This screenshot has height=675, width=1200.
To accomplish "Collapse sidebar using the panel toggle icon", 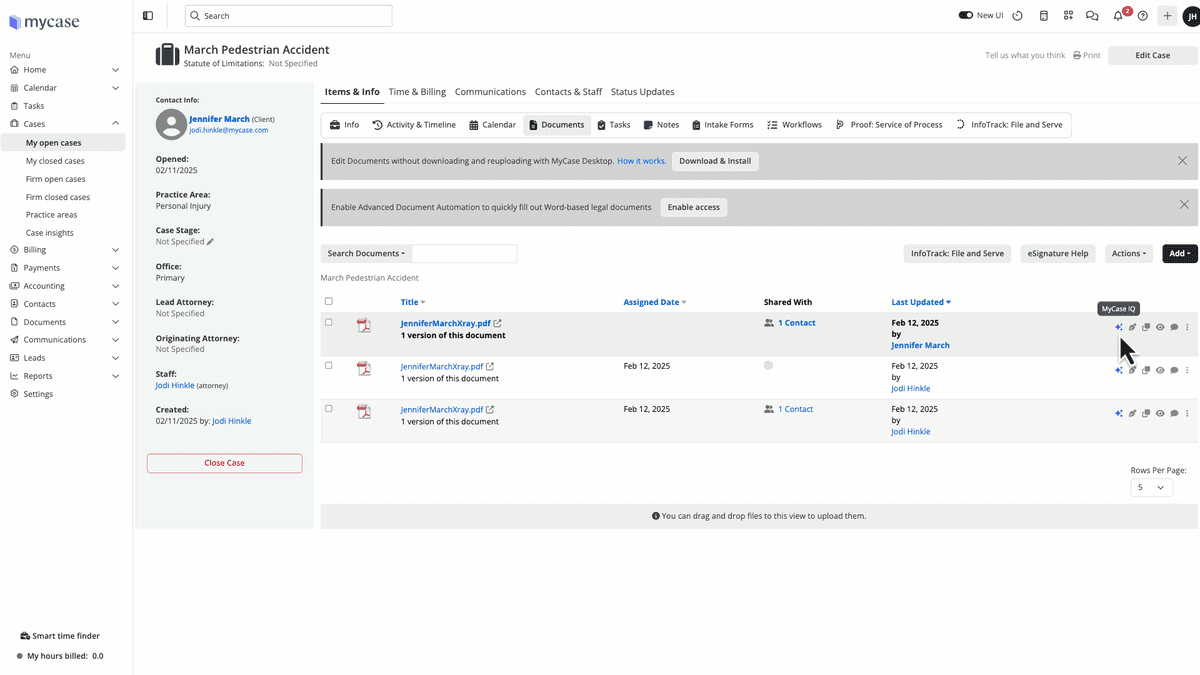I will [x=148, y=16].
